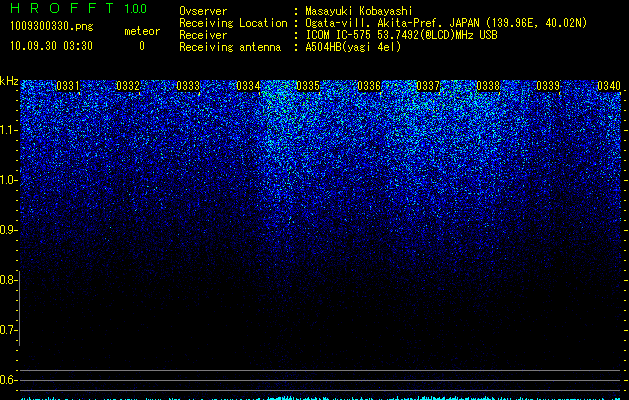This screenshot has width=629, height=400.
Task: Click the Receiver label
Action: click(203, 35)
